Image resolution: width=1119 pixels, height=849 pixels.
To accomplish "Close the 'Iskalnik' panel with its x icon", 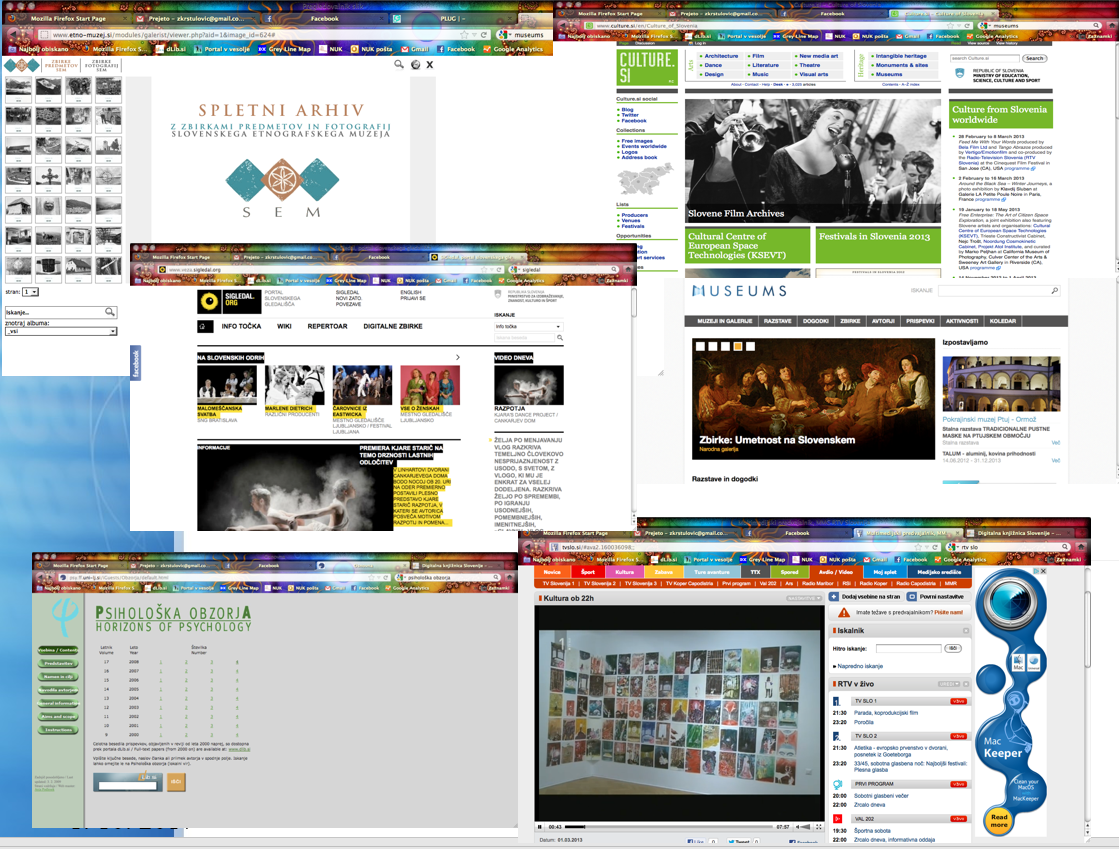I will click(966, 631).
